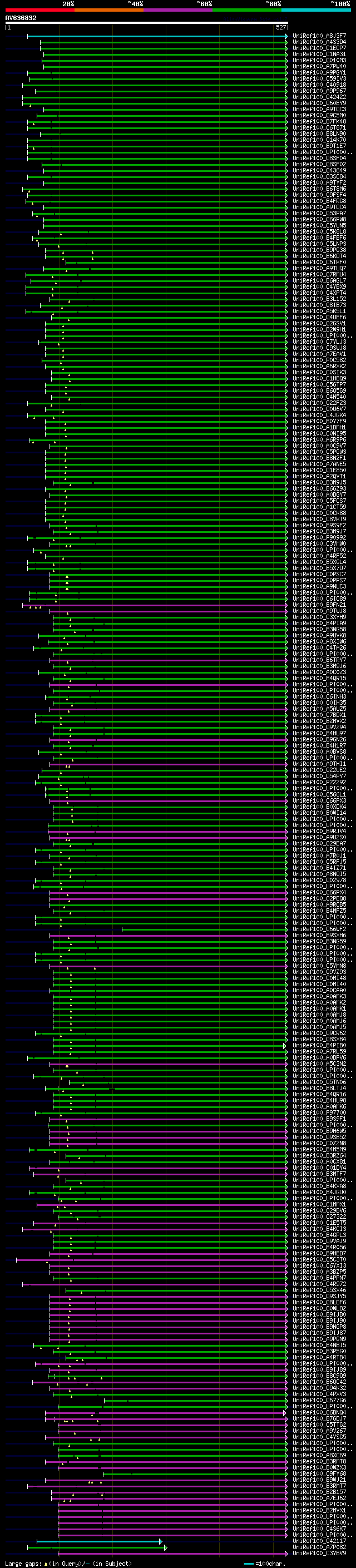
Task: Select label UniRef100_Q40918
Action: [319, 85]
